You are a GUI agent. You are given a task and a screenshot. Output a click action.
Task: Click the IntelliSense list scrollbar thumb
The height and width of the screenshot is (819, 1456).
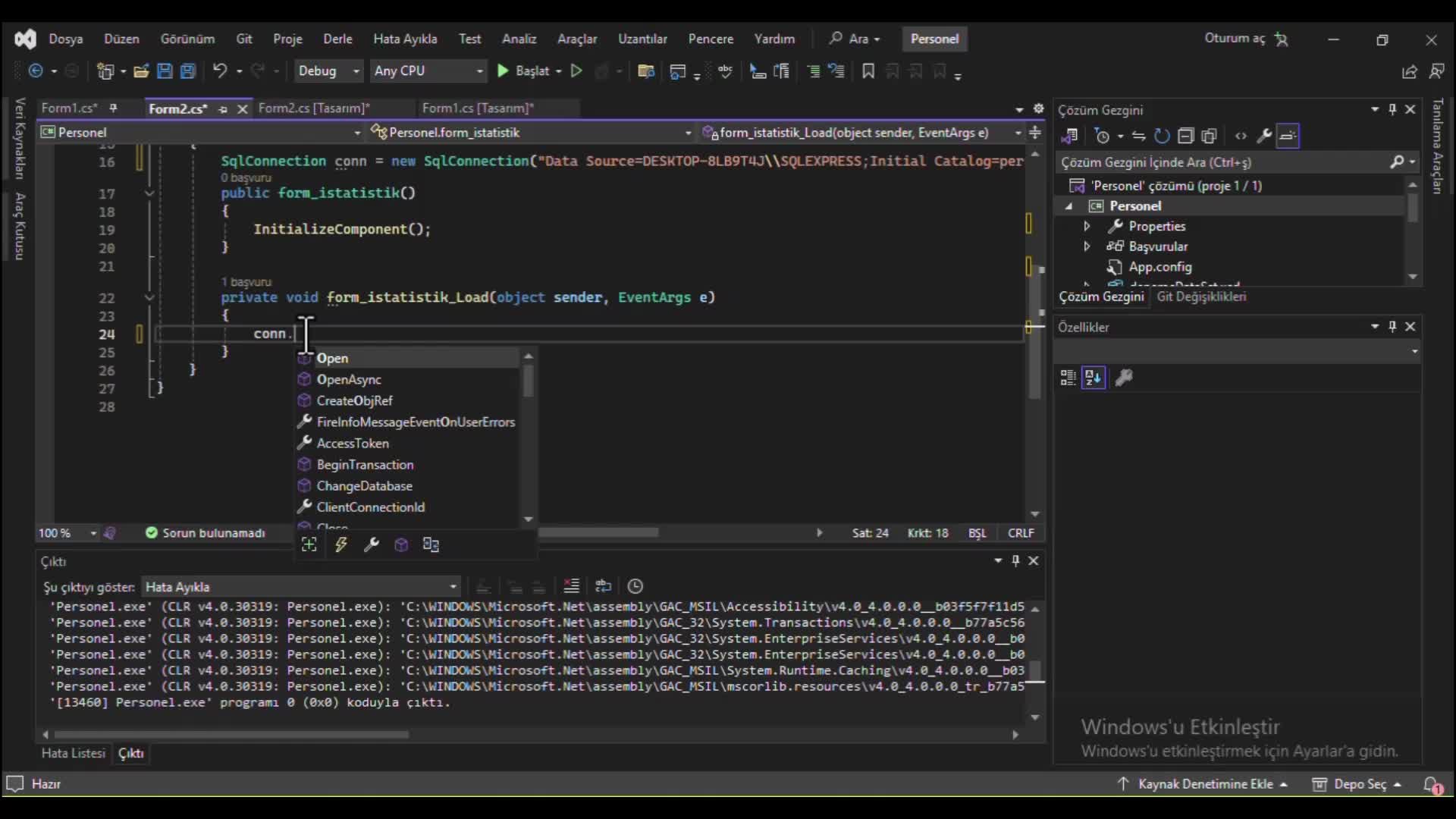click(528, 381)
